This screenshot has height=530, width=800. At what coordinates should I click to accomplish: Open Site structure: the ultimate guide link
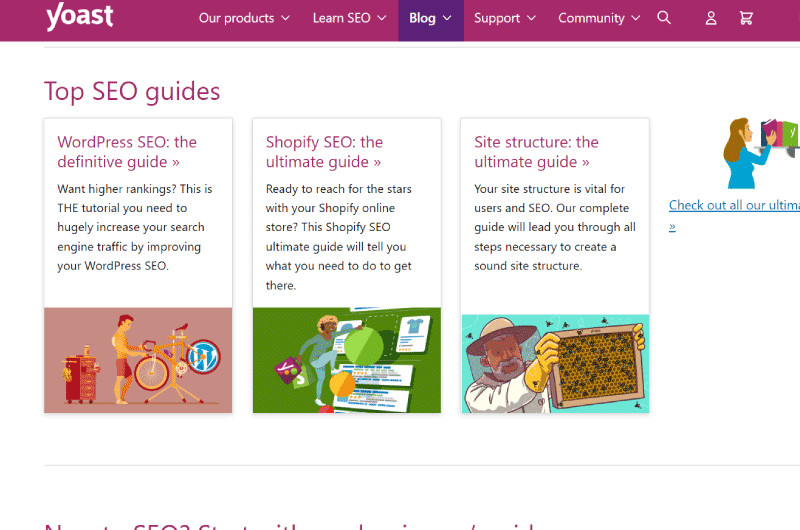coord(536,152)
